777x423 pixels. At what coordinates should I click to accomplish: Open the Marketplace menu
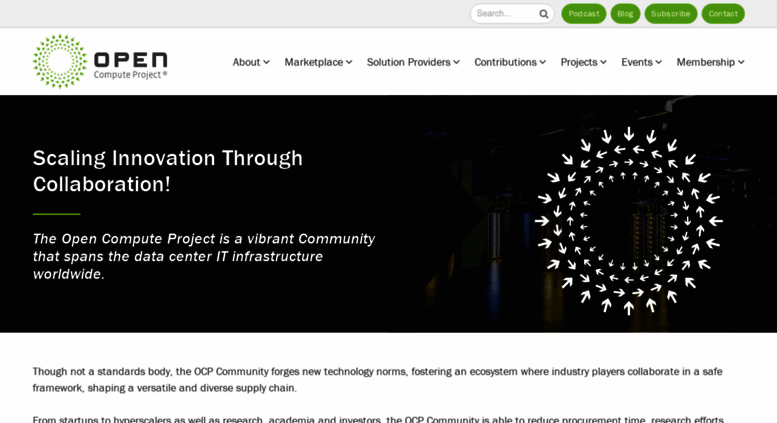click(318, 62)
